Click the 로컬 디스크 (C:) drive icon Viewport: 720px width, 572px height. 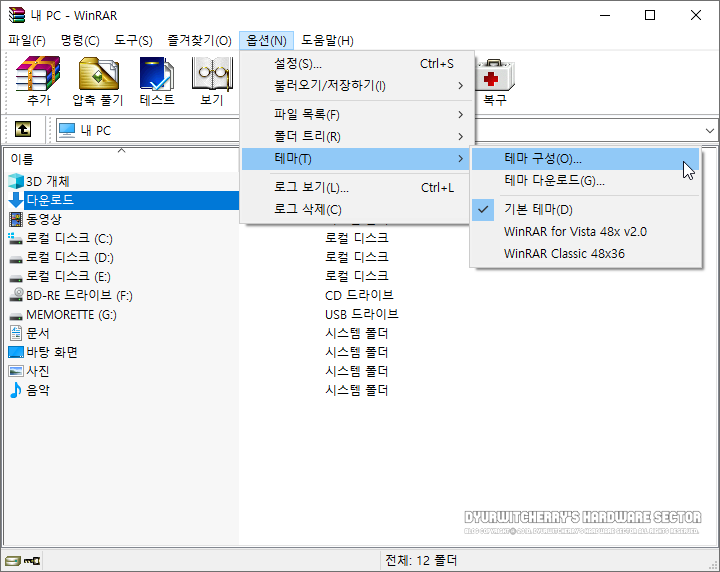(x=16, y=239)
